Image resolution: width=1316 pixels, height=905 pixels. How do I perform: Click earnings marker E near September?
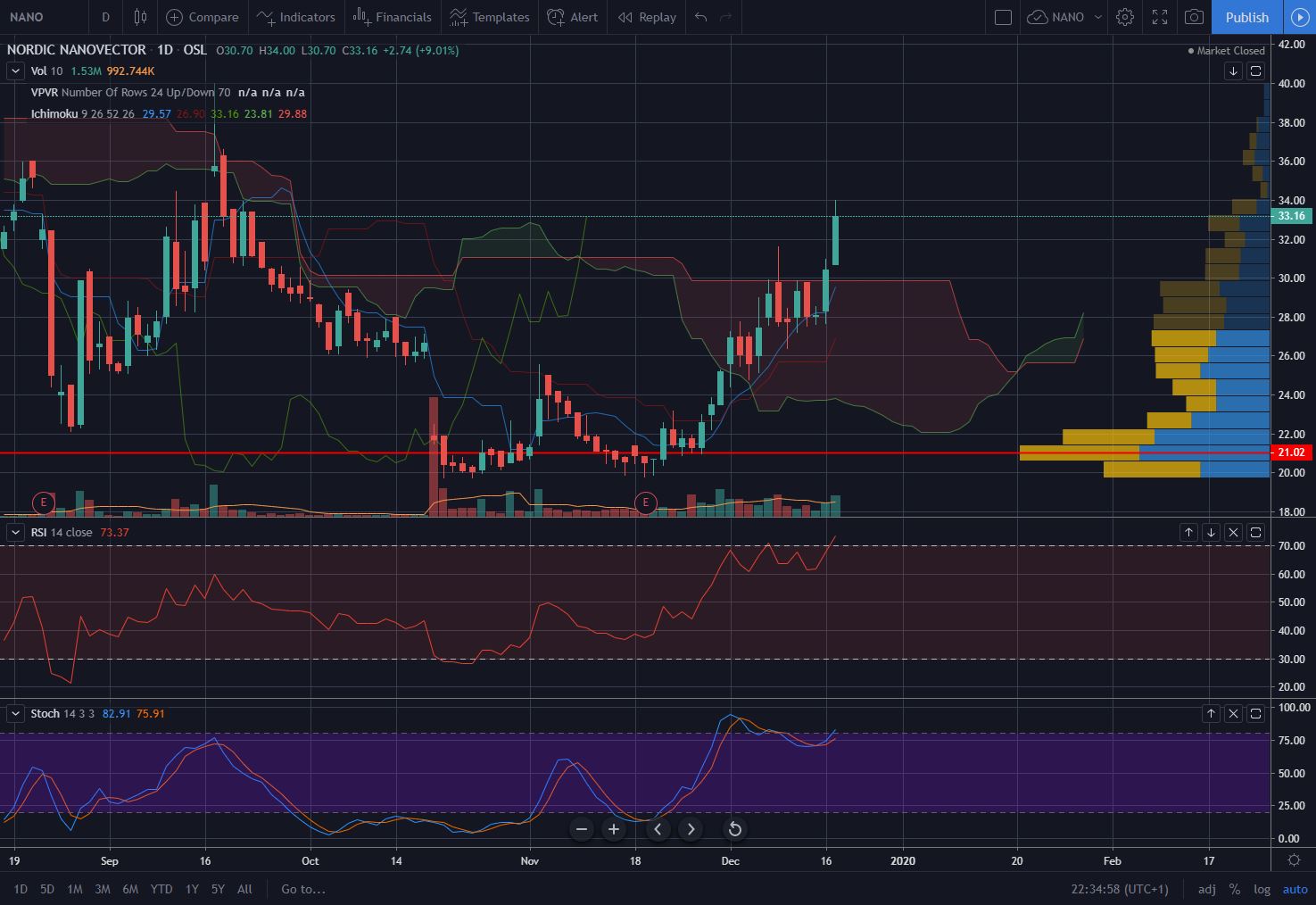(x=43, y=502)
